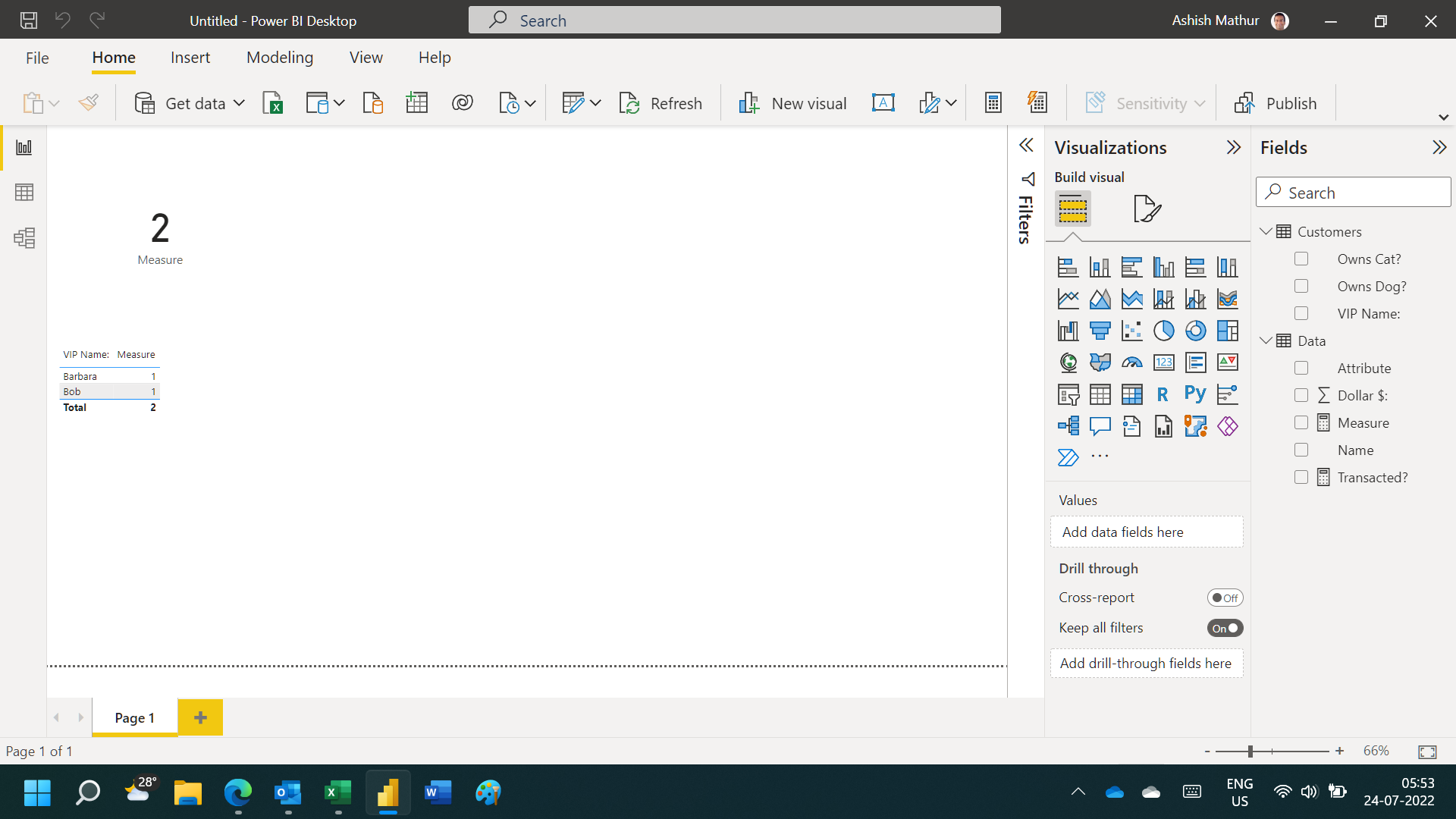
Task: Open the Modeling ribbon tab
Action: pos(280,58)
